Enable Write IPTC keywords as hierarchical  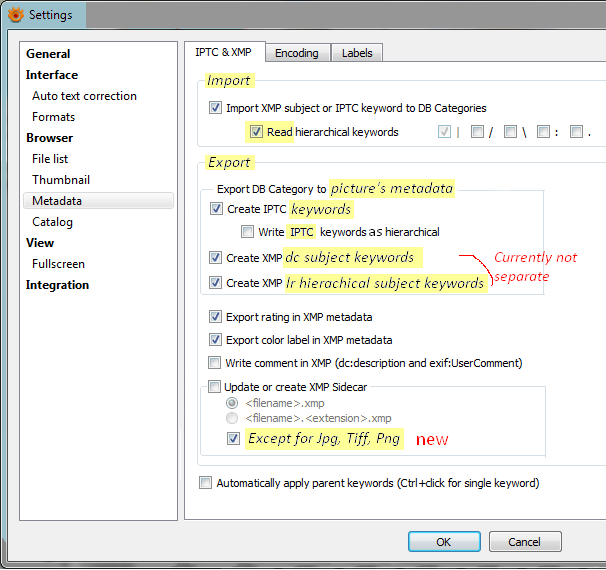[247, 232]
